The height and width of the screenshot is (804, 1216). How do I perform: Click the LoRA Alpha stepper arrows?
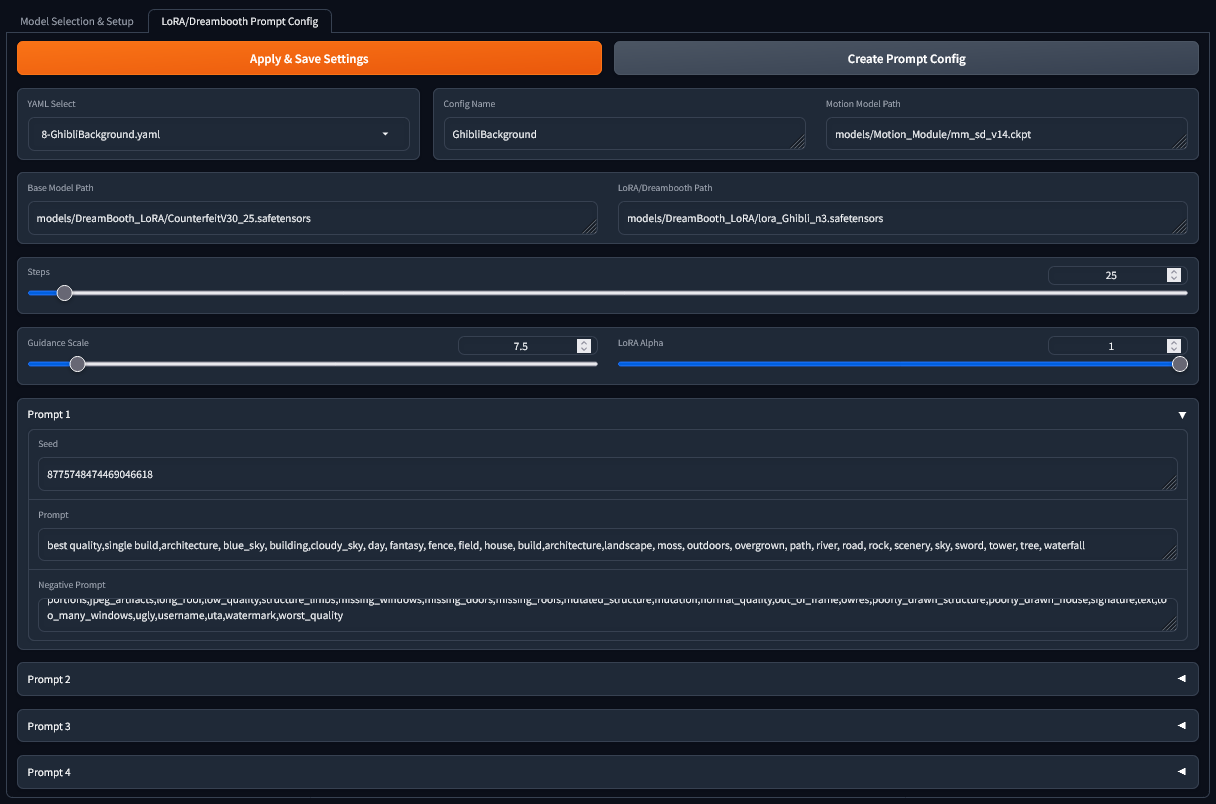[x=1174, y=346]
